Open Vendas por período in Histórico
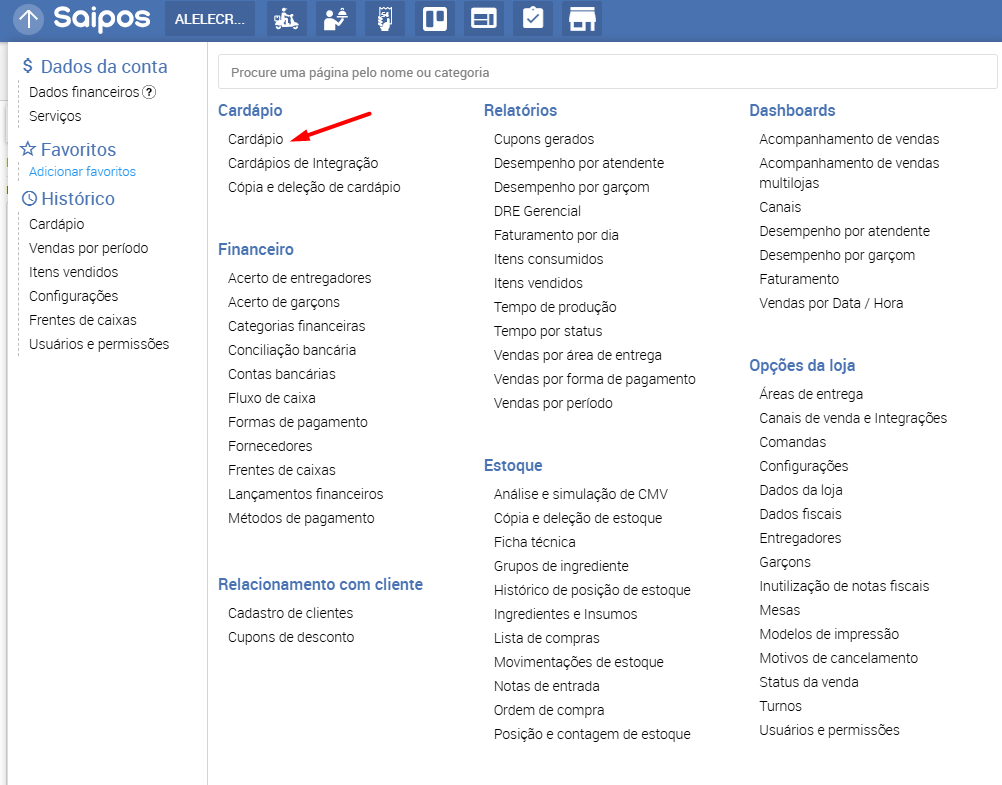 coord(88,248)
